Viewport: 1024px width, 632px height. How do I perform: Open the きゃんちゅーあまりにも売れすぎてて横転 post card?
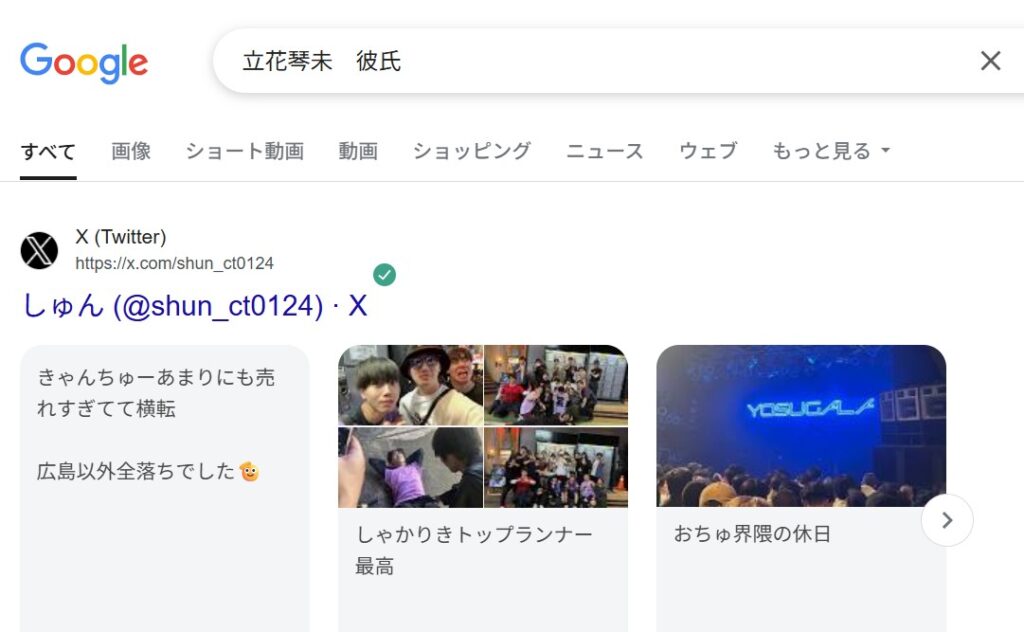tap(165, 488)
